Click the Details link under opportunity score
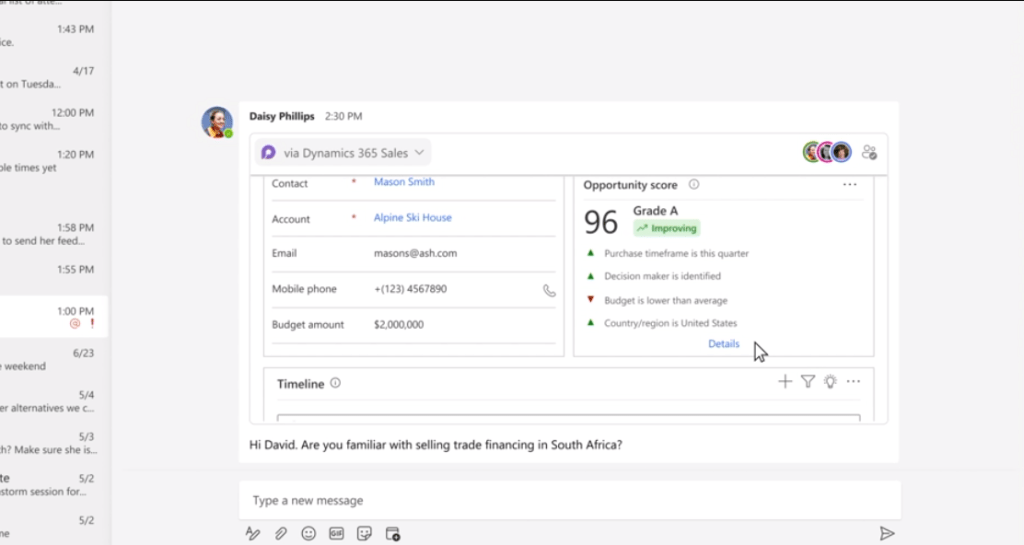 point(723,344)
